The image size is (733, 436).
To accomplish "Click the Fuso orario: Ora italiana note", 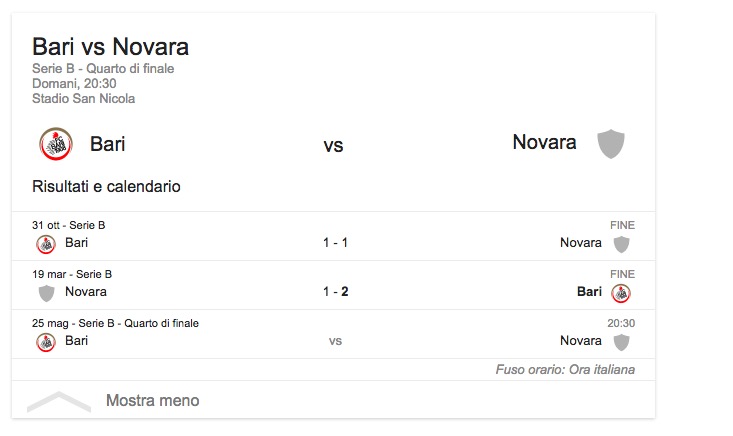I will click(565, 370).
